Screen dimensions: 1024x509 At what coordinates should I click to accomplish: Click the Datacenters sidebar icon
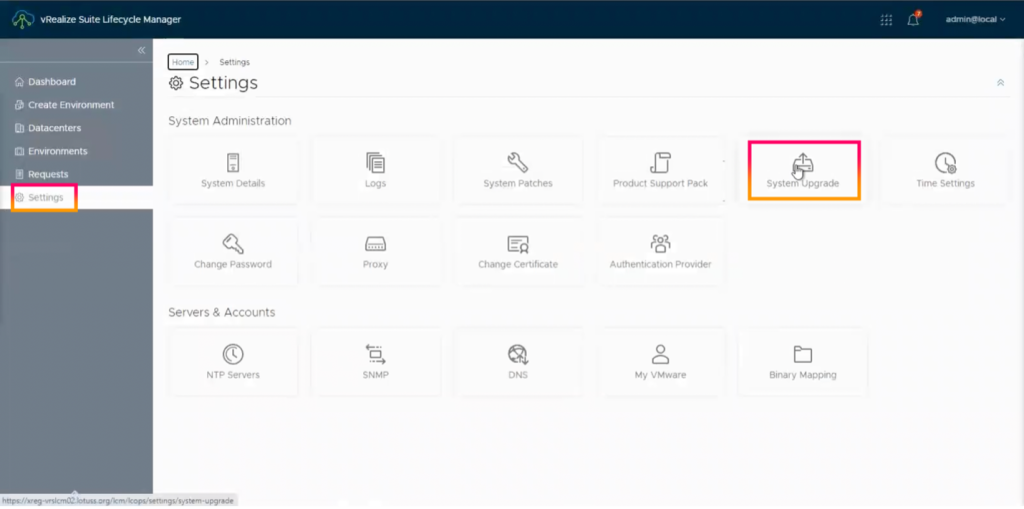19,129
